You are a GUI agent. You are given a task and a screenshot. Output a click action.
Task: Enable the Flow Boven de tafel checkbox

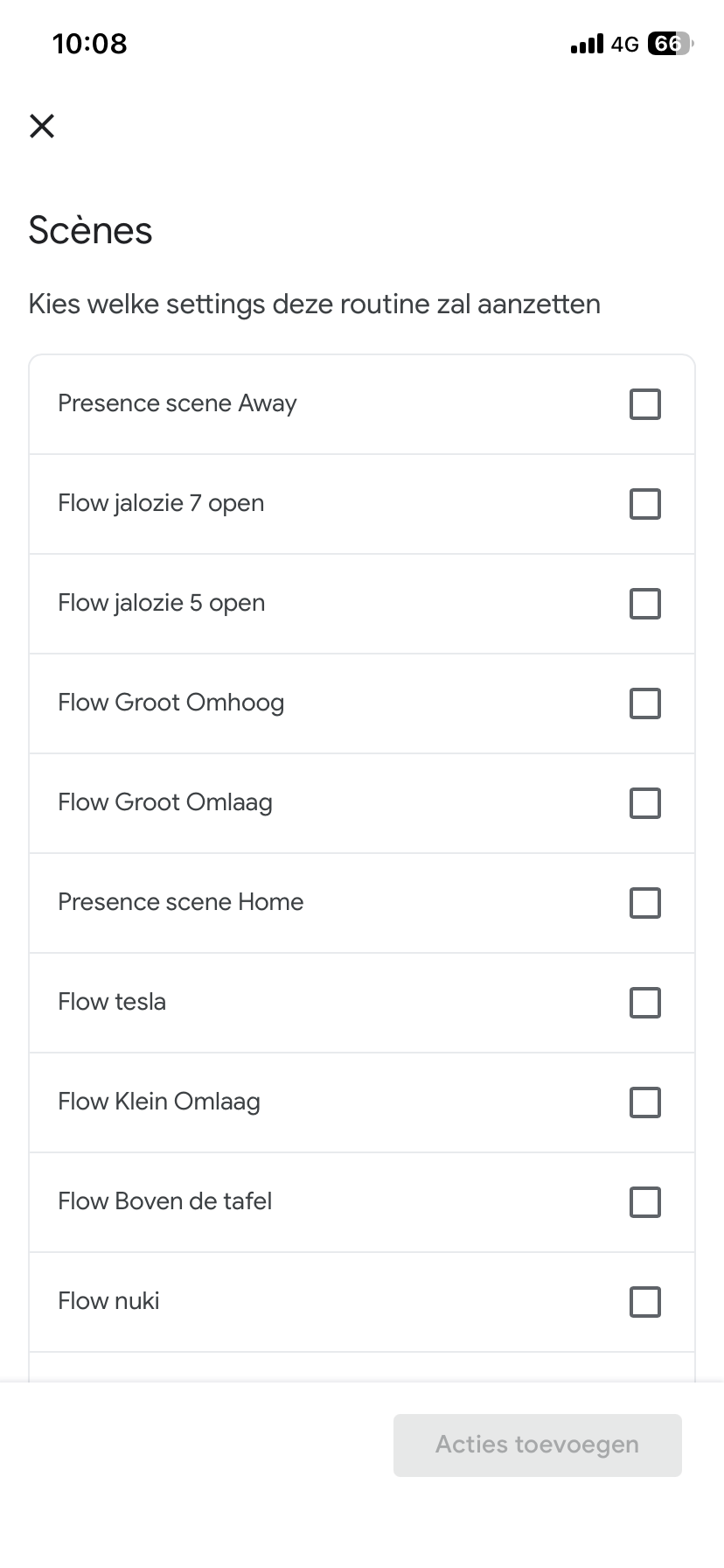(644, 1202)
